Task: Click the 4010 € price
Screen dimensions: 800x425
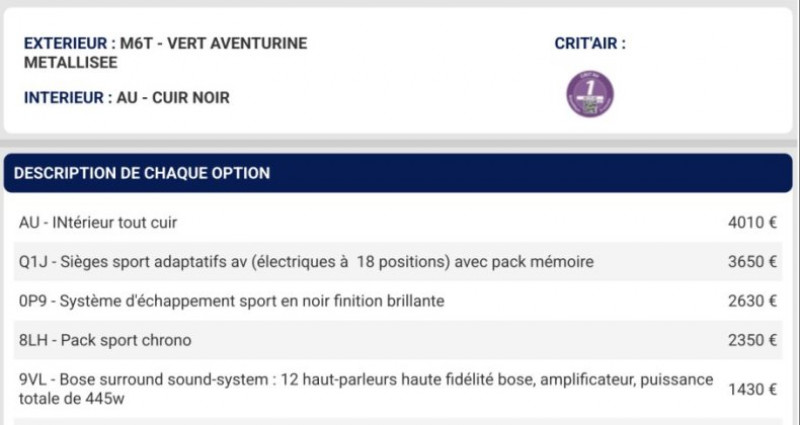Action: click(752, 222)
